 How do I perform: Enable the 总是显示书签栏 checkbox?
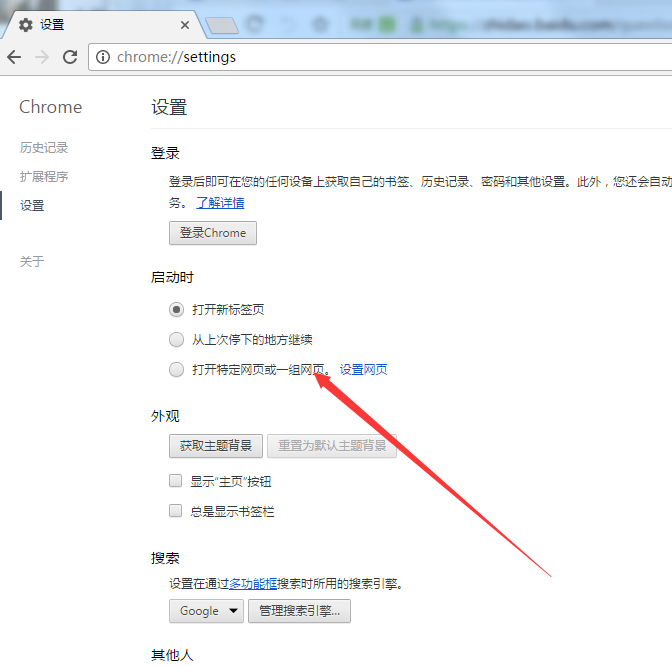[x=175, y=511]
